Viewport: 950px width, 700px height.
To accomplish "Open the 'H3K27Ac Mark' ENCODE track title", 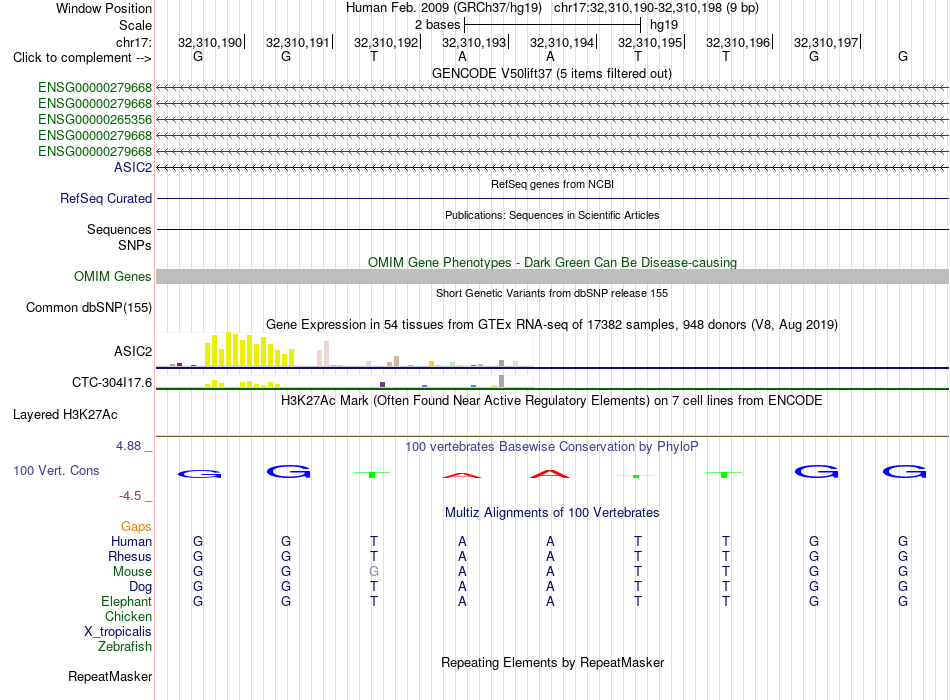I will [x=552, y=401].
